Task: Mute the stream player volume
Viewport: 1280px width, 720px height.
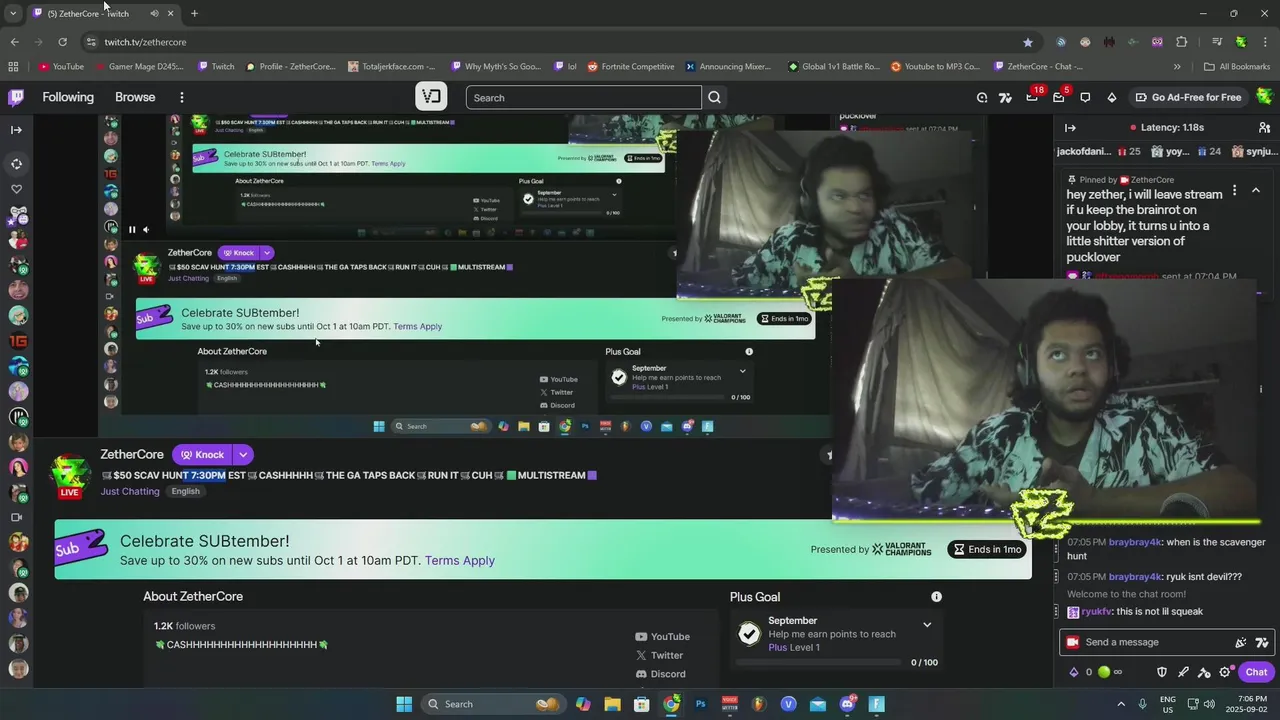Action: click(146, 229)
